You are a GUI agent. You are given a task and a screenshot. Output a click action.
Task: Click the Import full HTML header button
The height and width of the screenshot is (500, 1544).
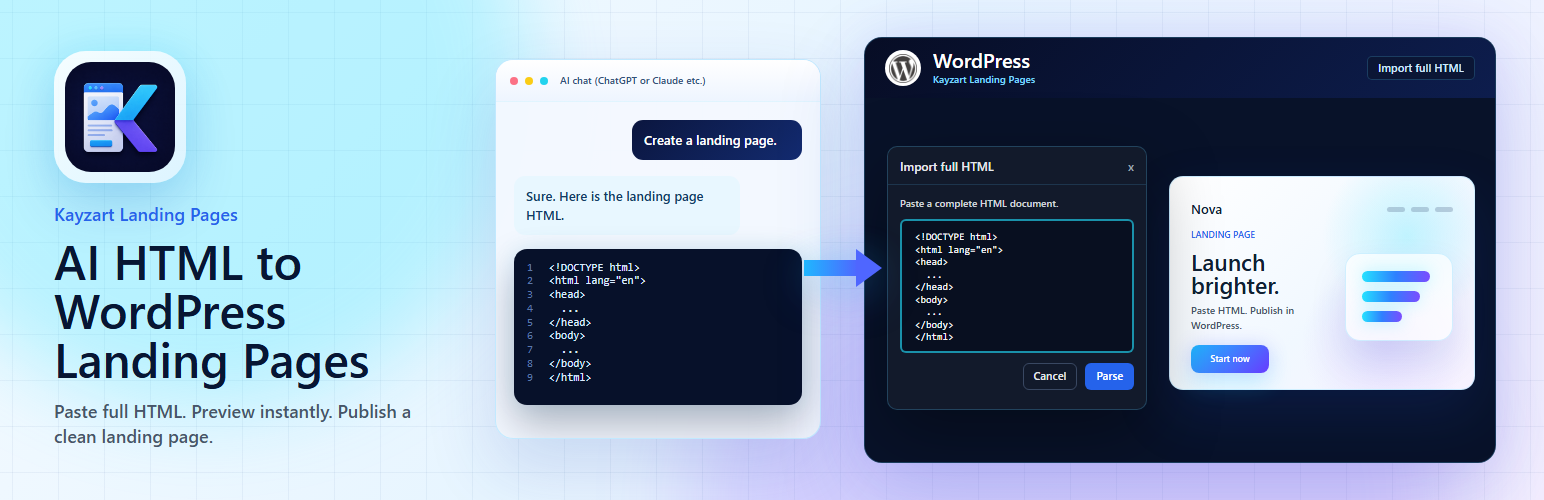pos(1420,68)
